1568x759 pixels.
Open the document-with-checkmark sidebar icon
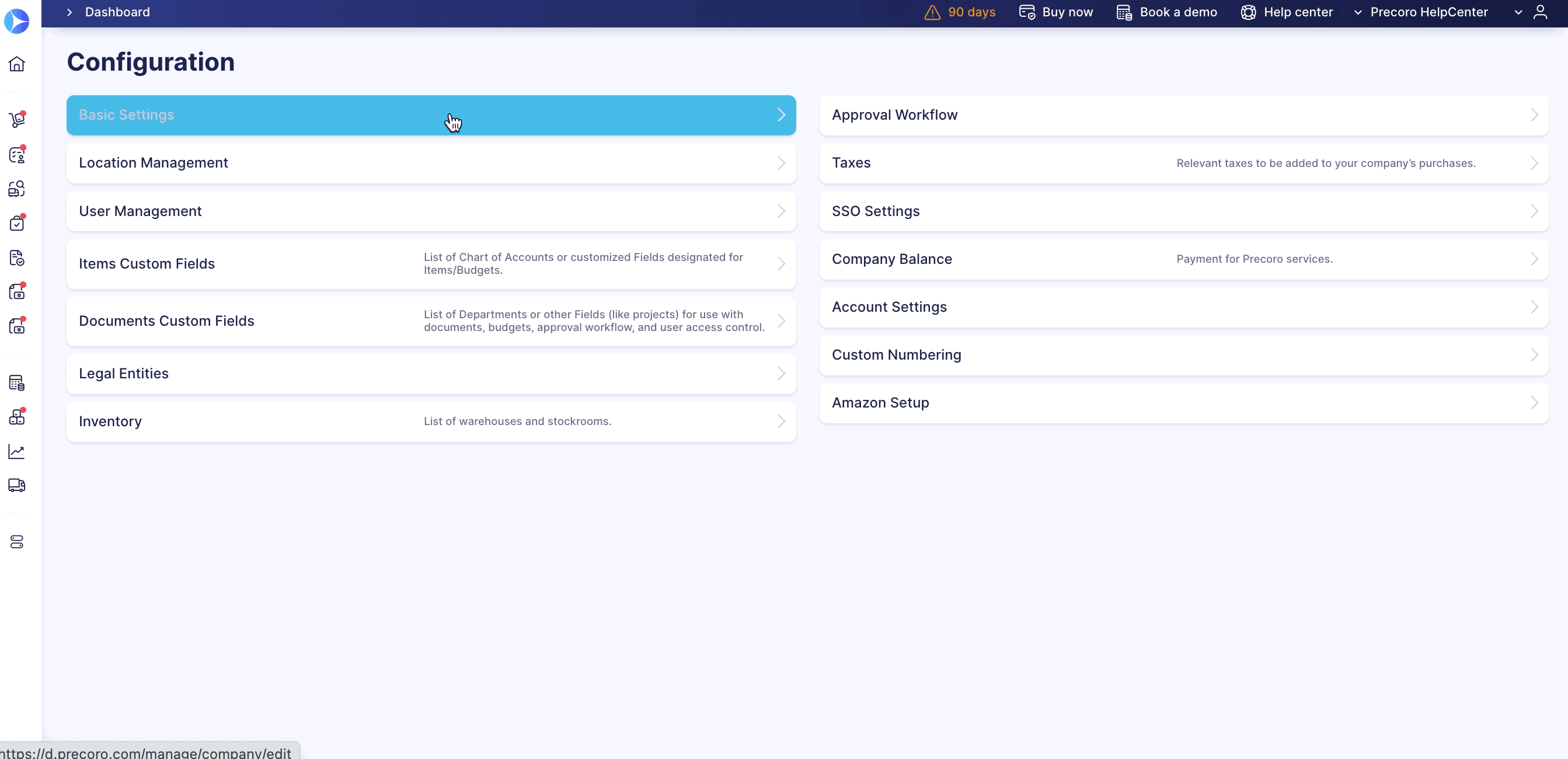click(17, 257)
